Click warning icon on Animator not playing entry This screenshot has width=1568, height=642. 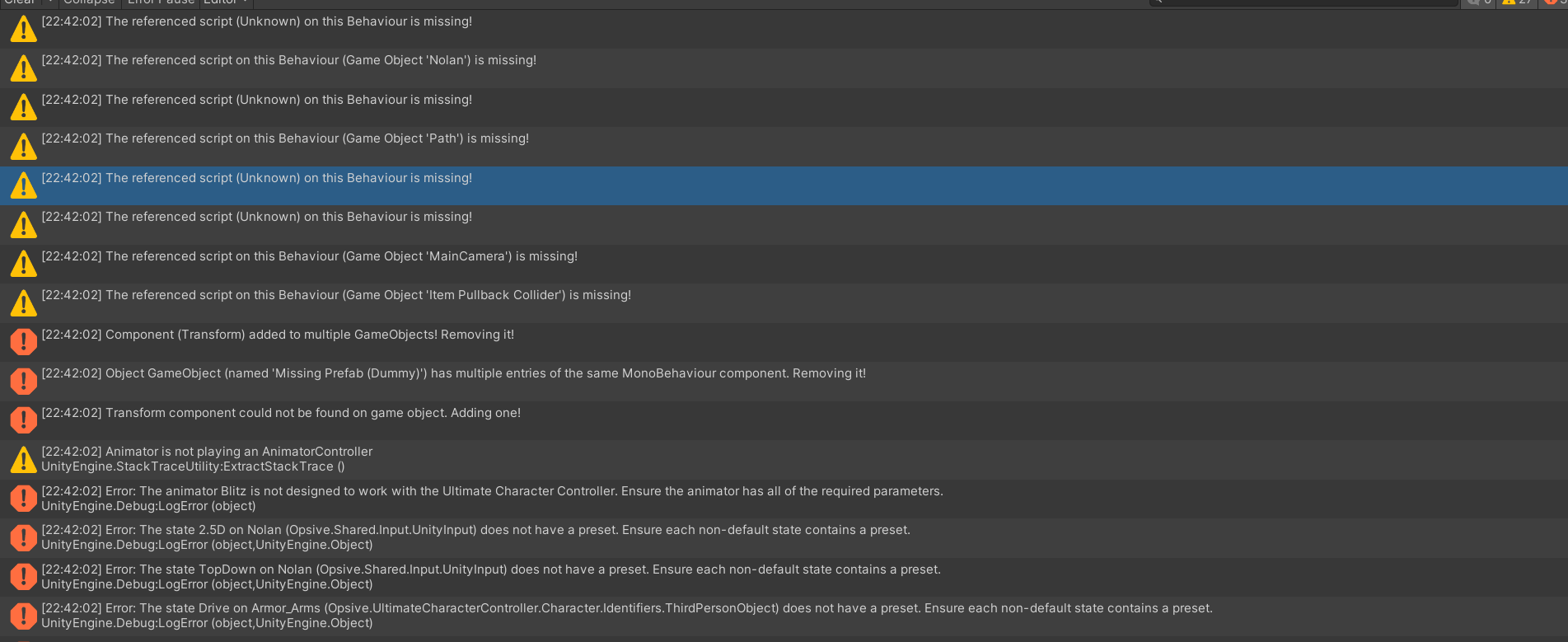23,460
